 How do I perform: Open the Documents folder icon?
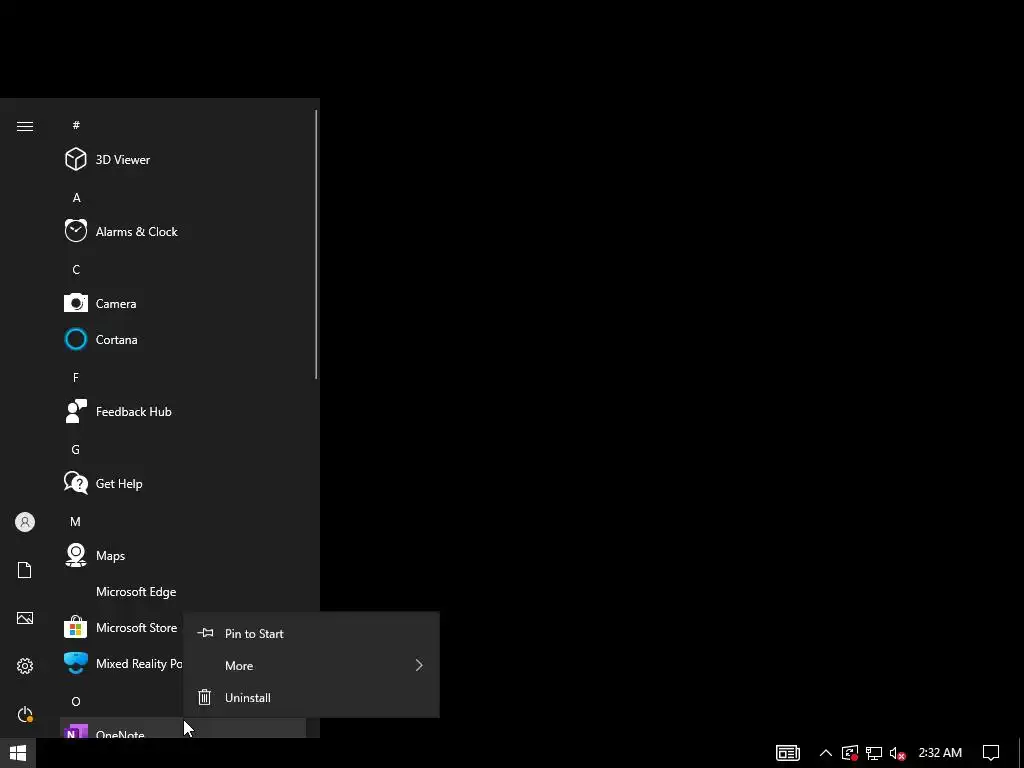pos(25,570)
